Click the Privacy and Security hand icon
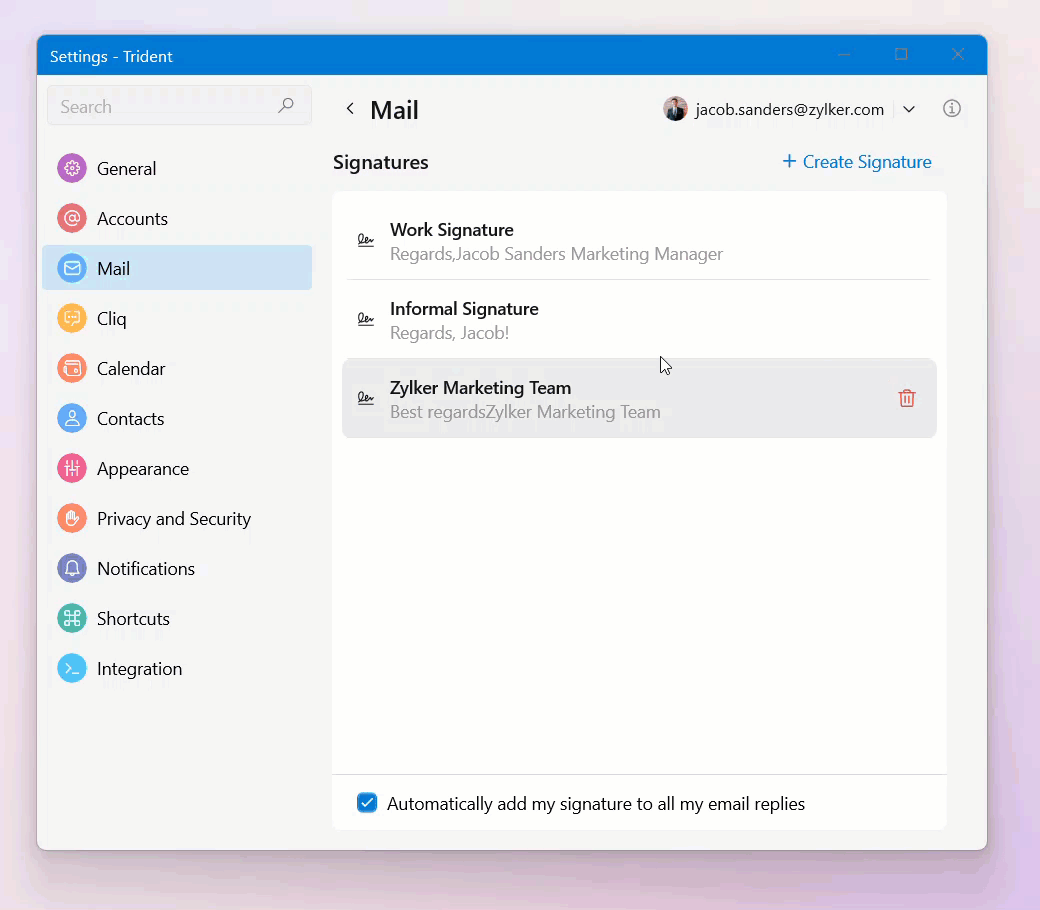The image size is (1040, 910). [x=72, y=518]
